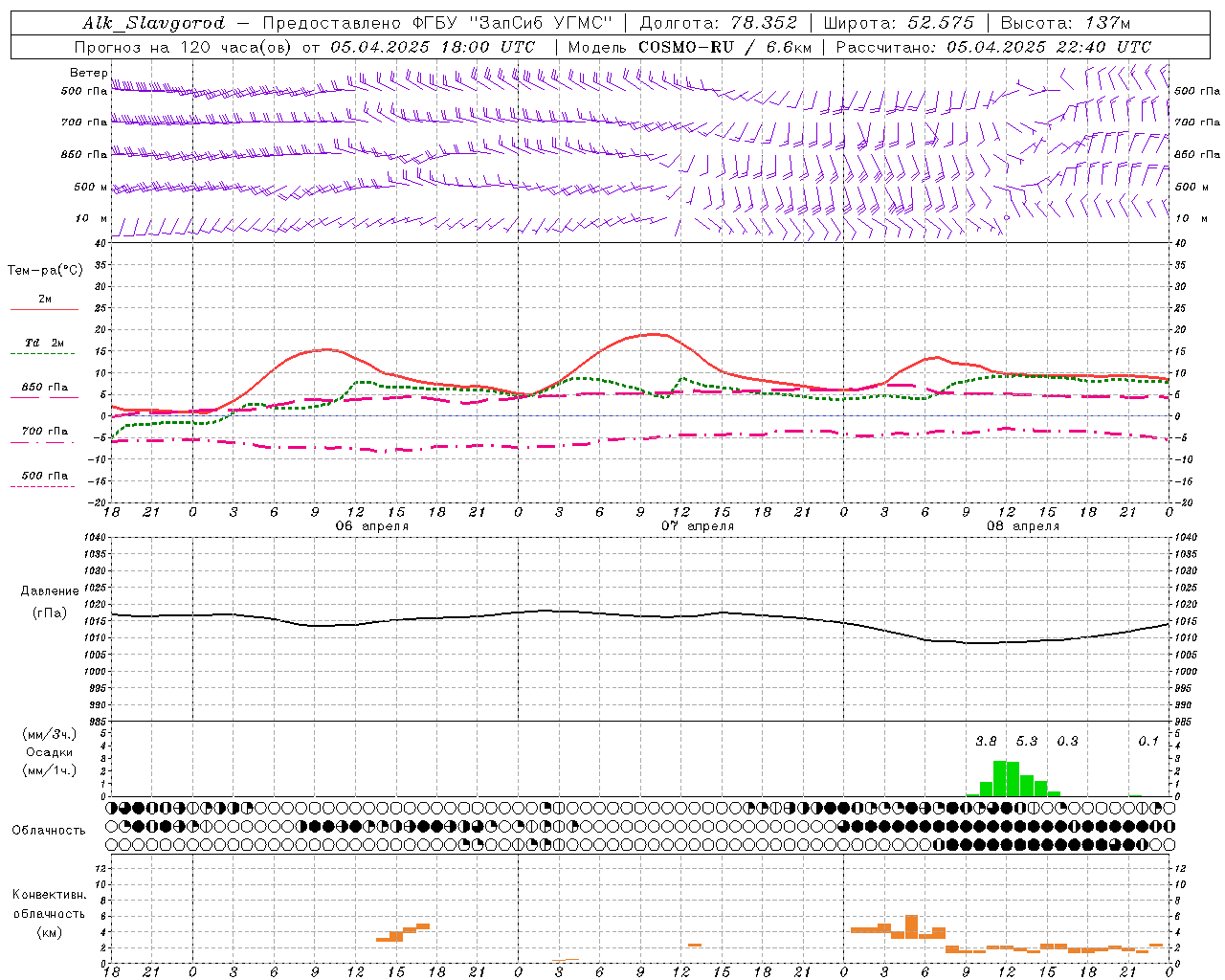The height and width of the screenshot is (980, 1225).
Task: Click the '500 м' wind level label on left
Action: [x=91, y=187]
